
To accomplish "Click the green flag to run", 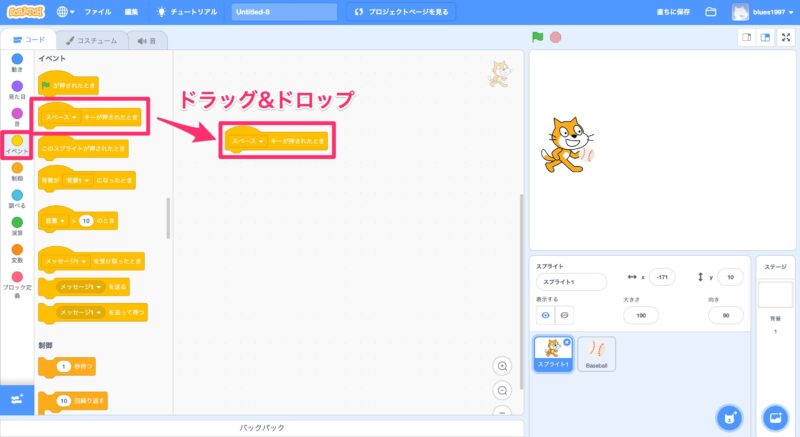I will [x=538, y=37].
